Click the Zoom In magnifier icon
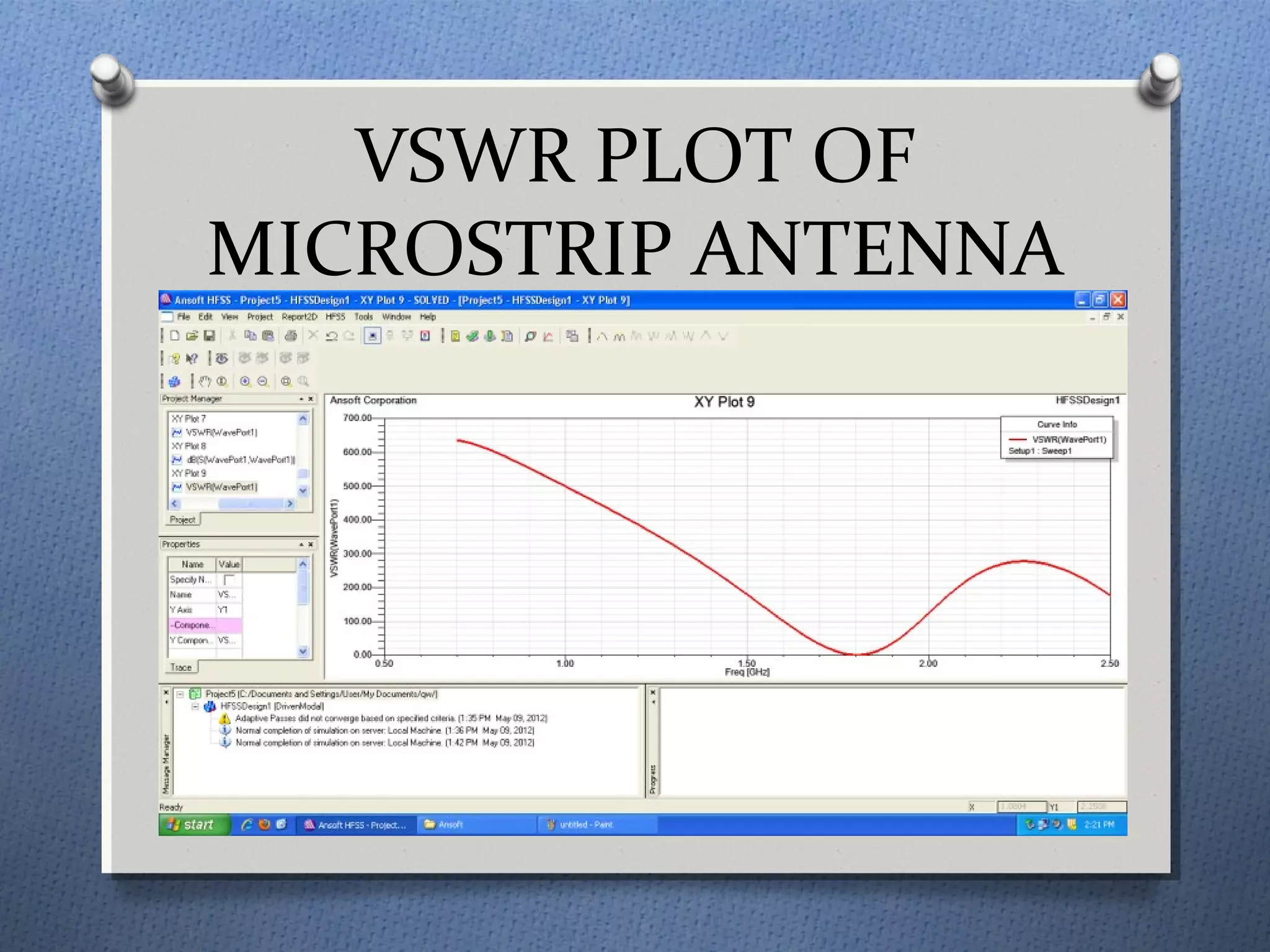1270x952 pixels. tap(246, 381)
